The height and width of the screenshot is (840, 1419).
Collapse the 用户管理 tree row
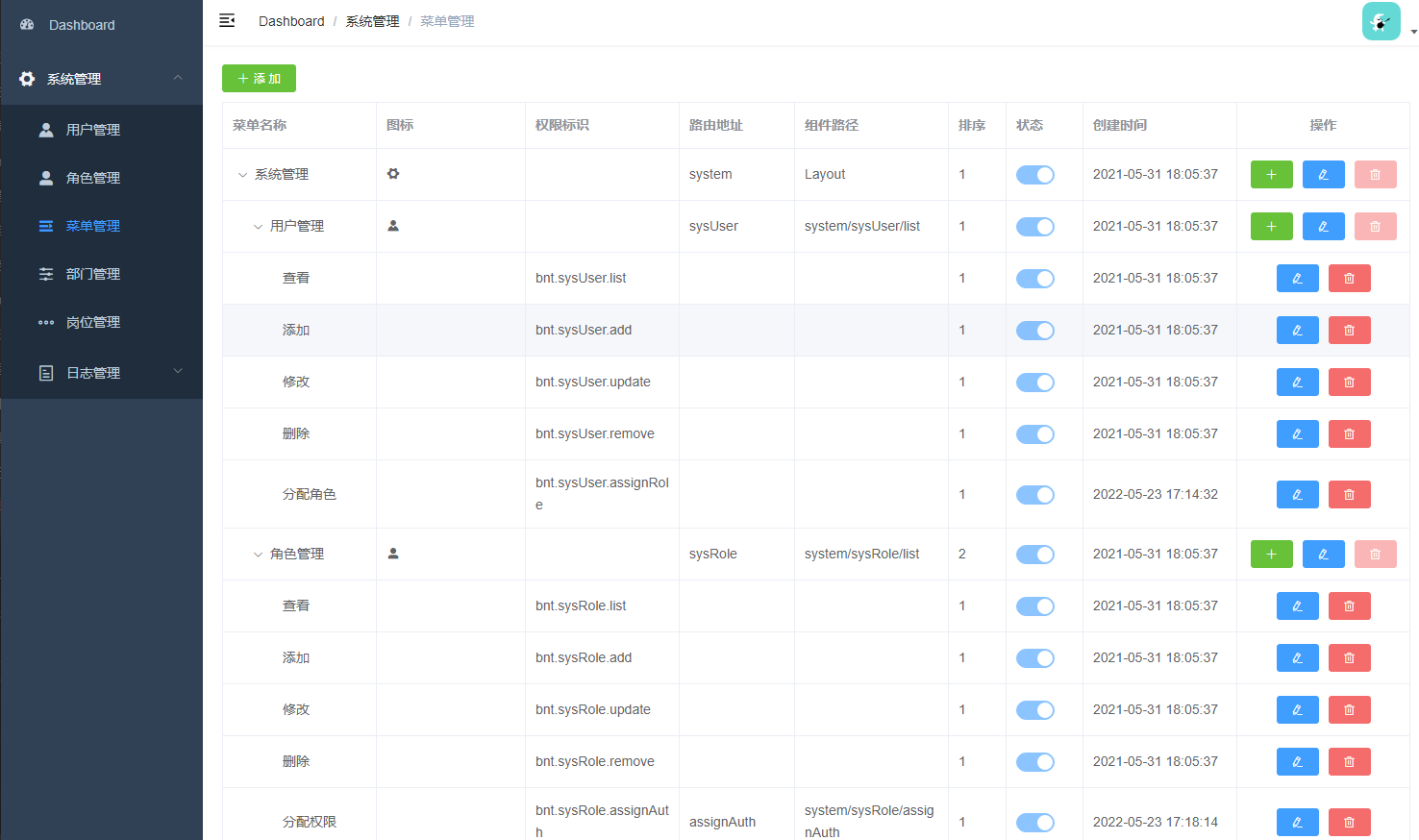point(258,227)
